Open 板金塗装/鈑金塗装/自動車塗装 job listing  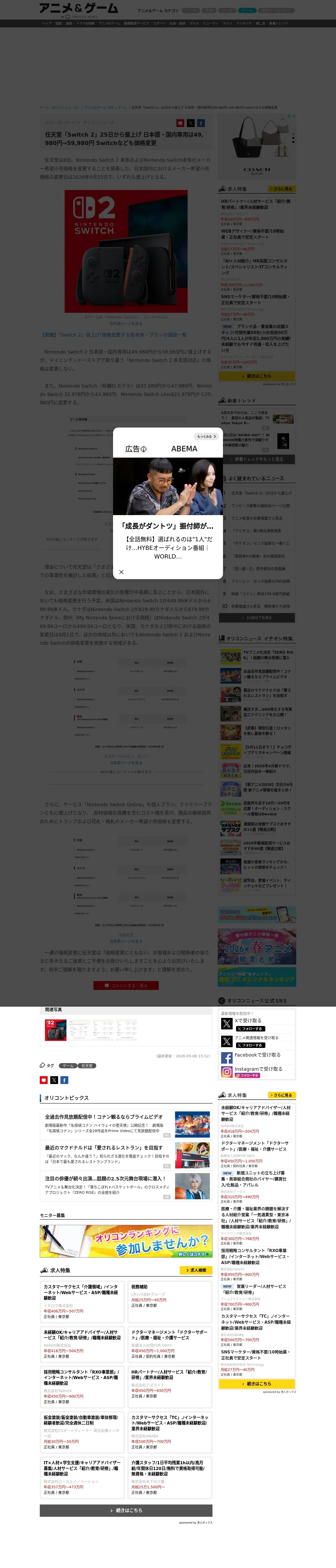click(x=81, y=1420)
